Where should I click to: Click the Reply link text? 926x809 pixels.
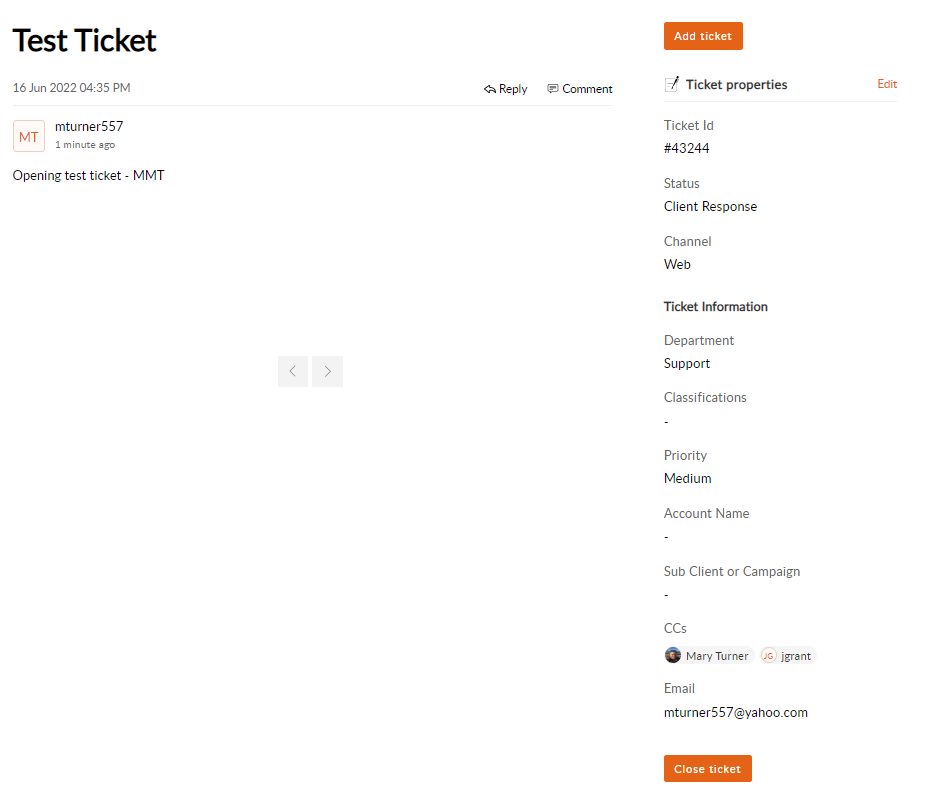click(513, 89)
